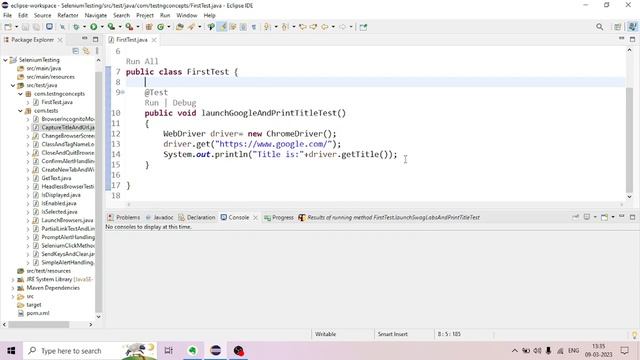The width and height of the screenshot is (640, 360).
Task: Click the Save All toolbar icon
Action: 36,27
